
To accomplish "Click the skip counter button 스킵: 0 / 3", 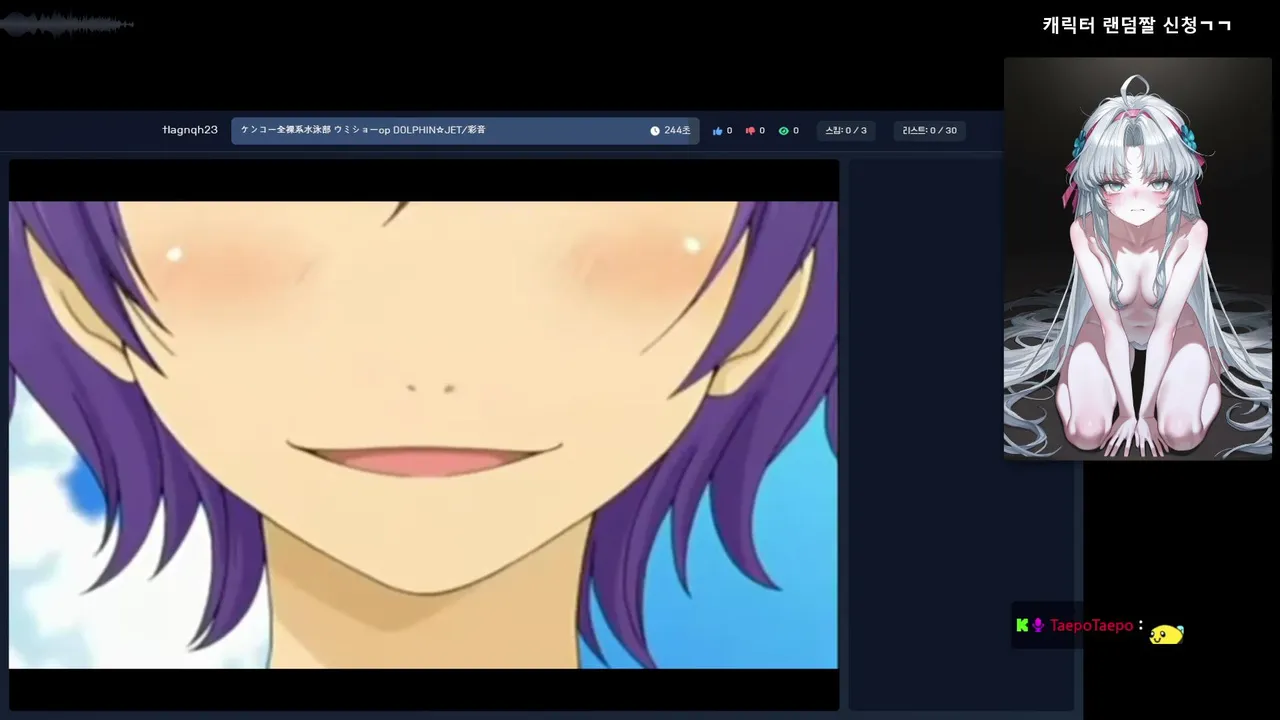I will click(x=846, y=131).
